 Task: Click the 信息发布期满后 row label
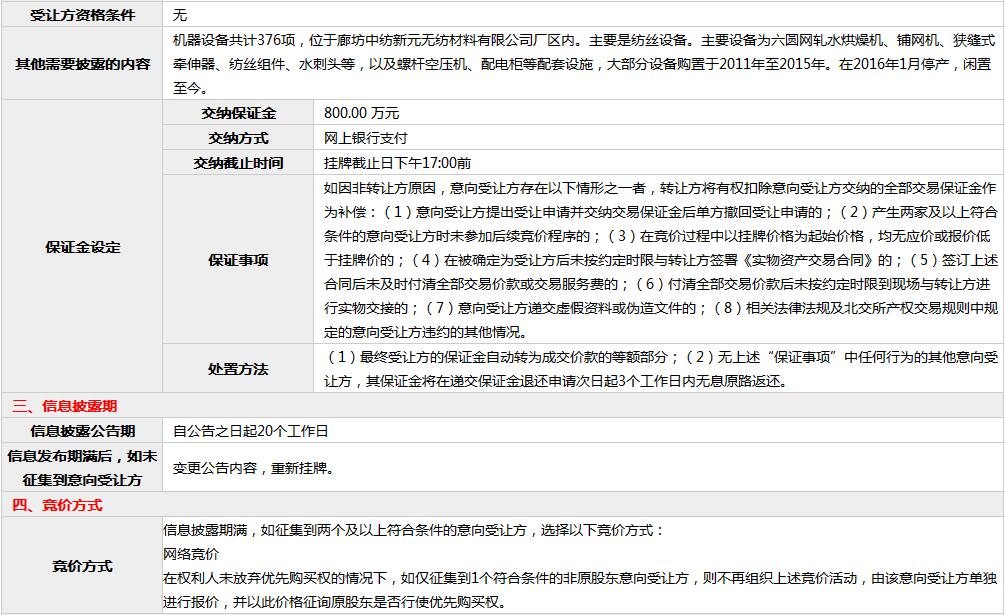point(82,468)
